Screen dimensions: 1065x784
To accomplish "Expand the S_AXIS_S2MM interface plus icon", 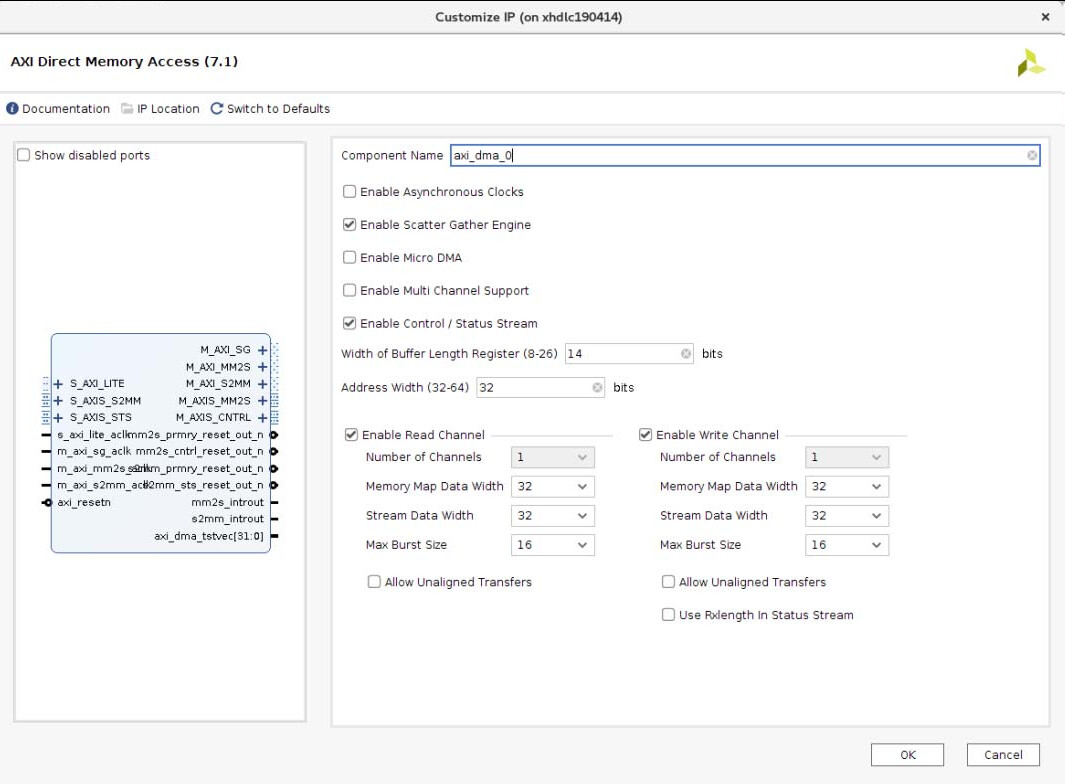I will point(58,400).
